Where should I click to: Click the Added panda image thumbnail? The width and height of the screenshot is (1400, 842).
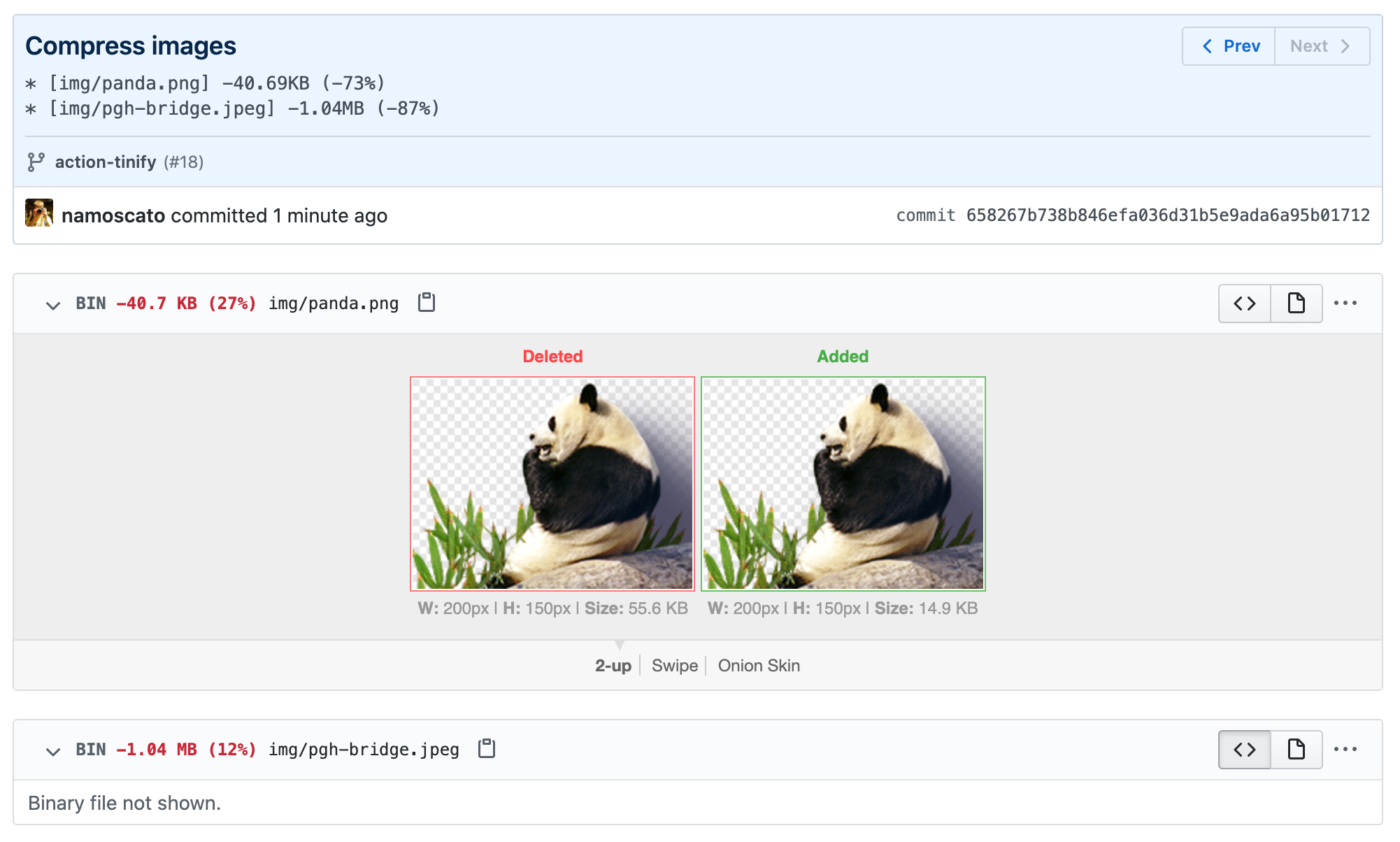click(843, 484)
